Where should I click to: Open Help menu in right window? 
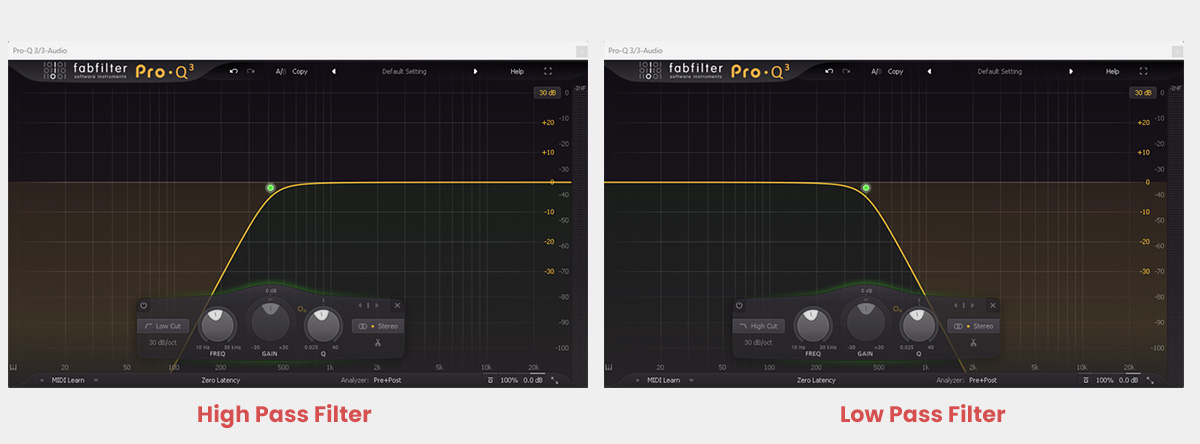pyautogui.click(x=1113, y=71)
